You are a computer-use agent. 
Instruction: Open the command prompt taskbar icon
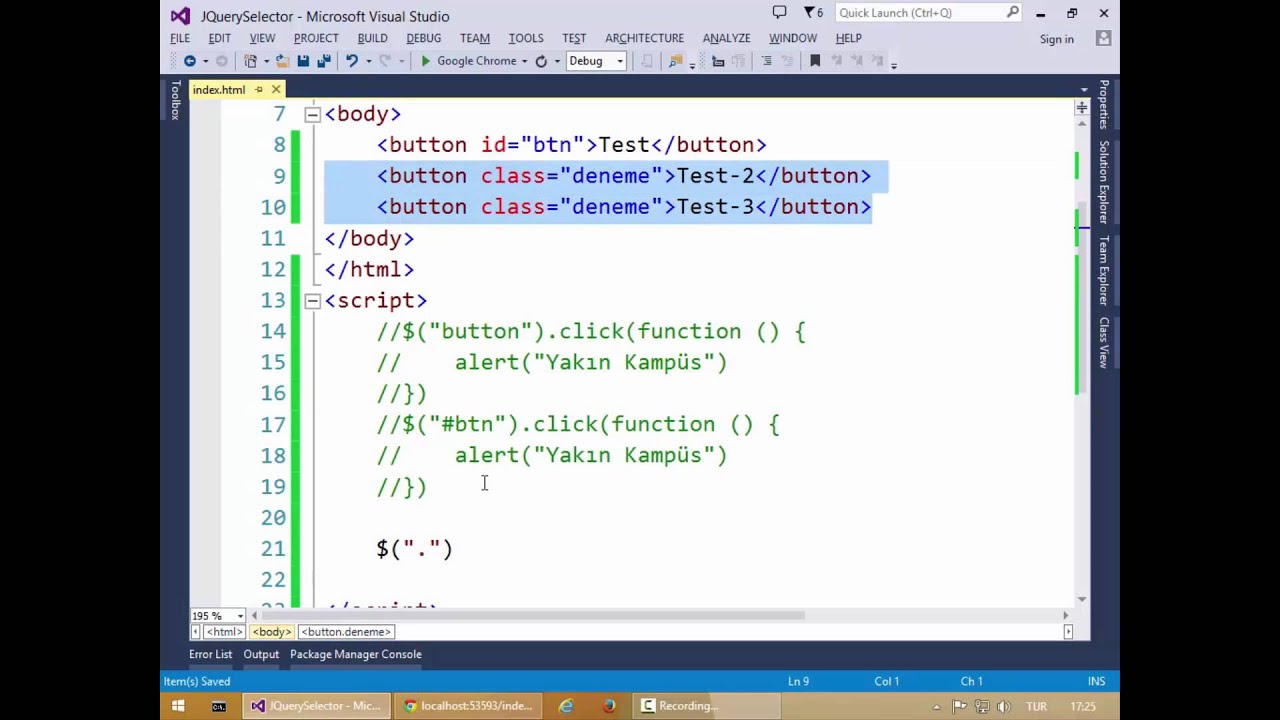point(218,706)
